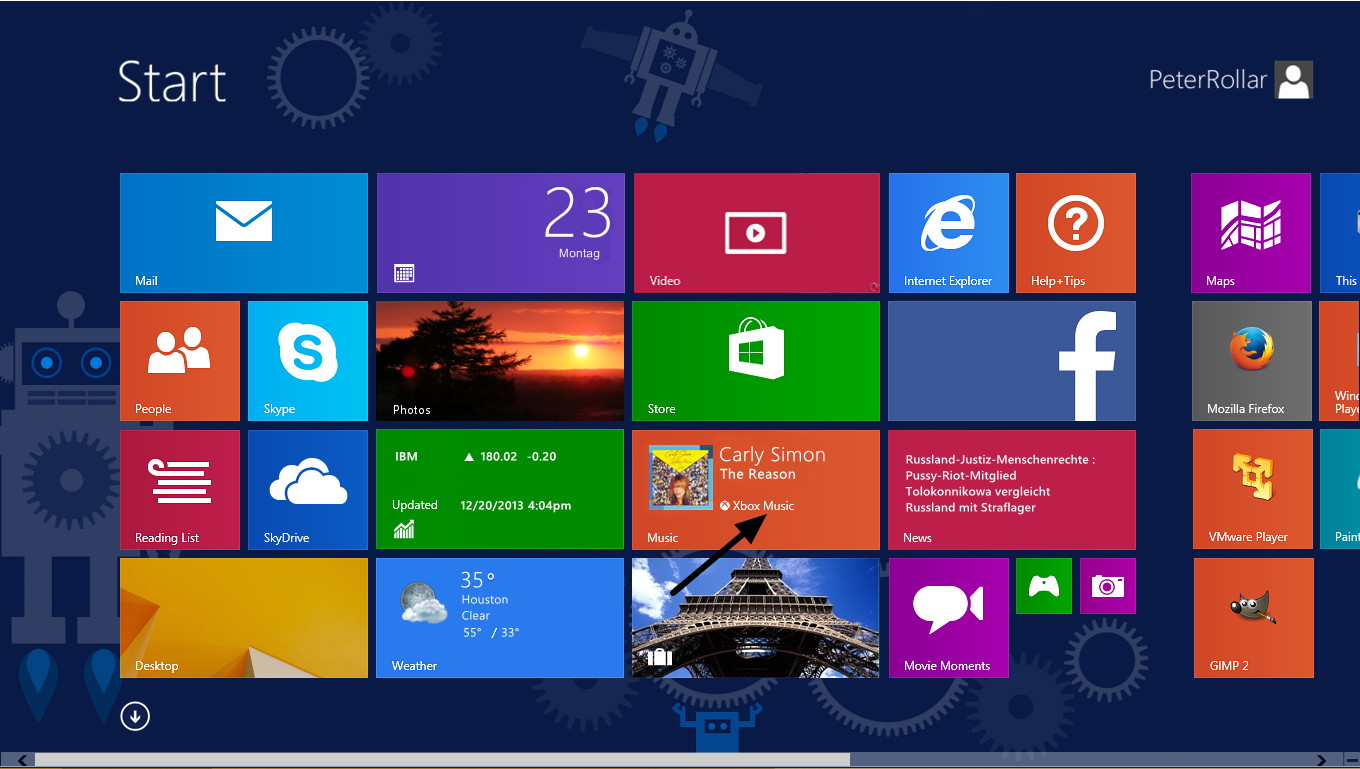Click the album cover in Music tile
Viewport: 1360px width, 769px height.
(680, 477)
